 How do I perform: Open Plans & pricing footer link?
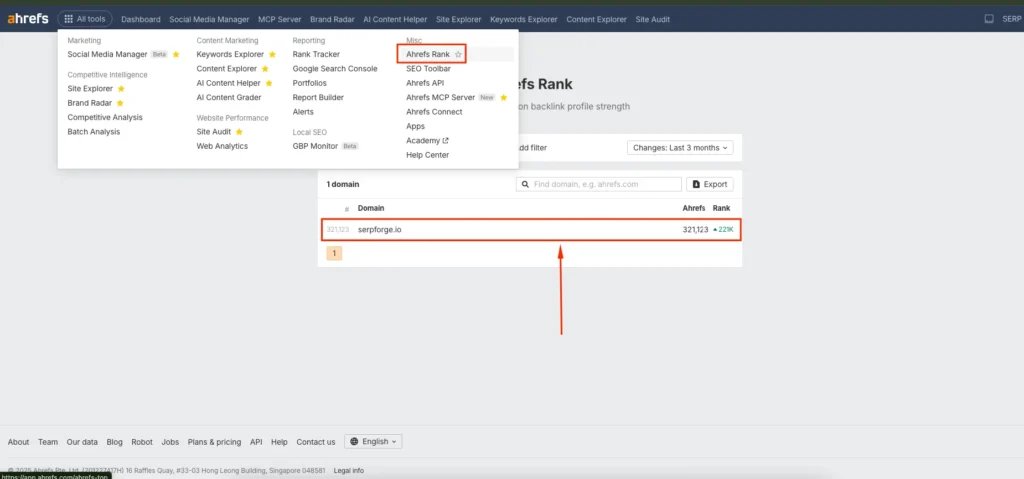tap(214, 442)
